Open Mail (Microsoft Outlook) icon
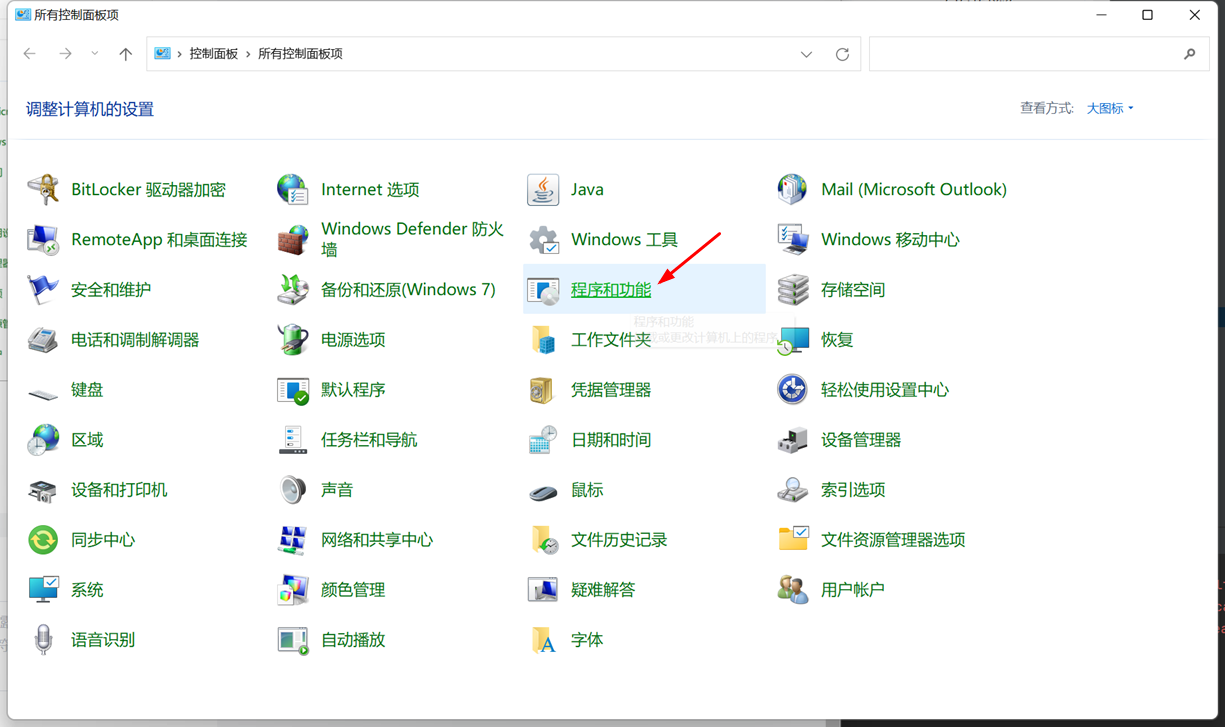The image size is (1225, 727). (x=793, y=190)
